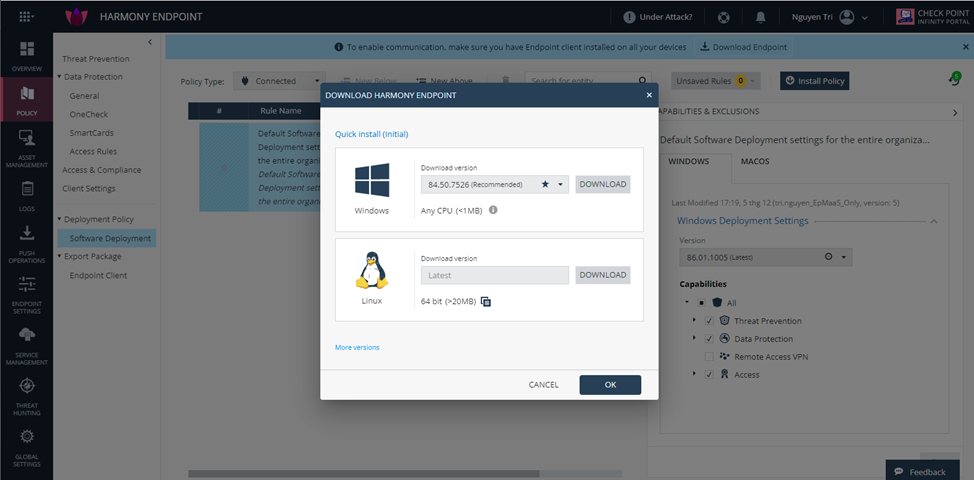Open the 86.01.1005 version dropdown
974x480 pixels.
click(x=844, y=257)
